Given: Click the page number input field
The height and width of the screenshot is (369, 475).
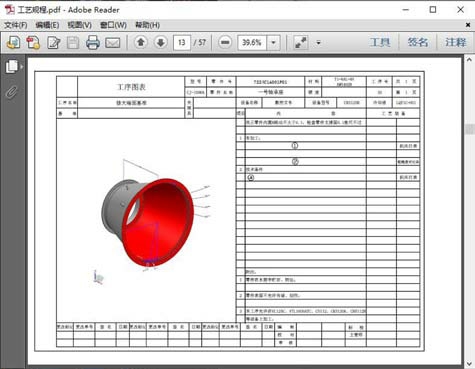Looking at the screenshot, I should coord(182,42).
